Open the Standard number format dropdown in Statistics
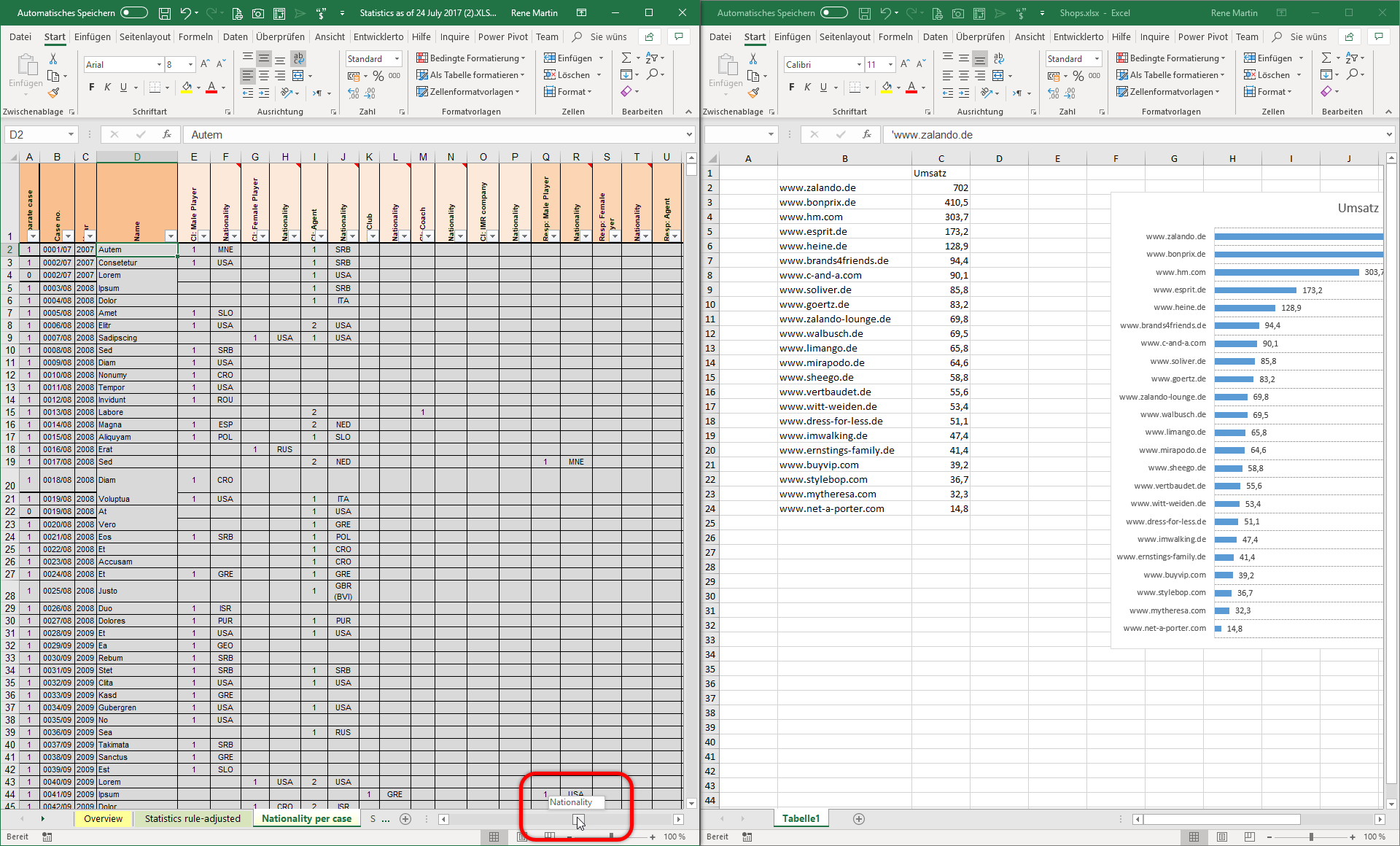This screenshot has width=1400, height=846. tap(397, 59)
